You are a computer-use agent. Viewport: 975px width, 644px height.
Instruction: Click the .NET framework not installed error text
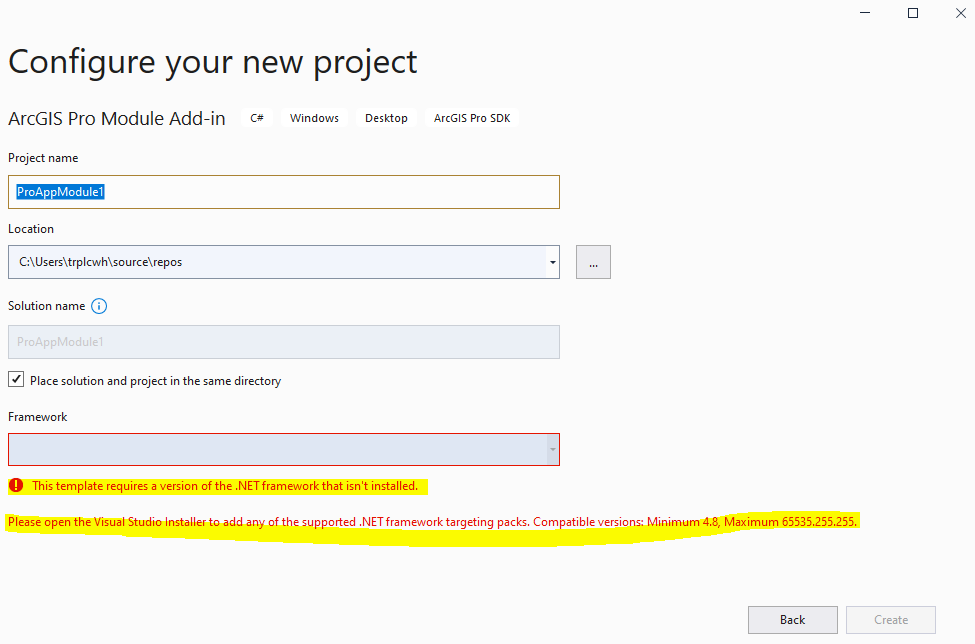(x=225, y=486)
